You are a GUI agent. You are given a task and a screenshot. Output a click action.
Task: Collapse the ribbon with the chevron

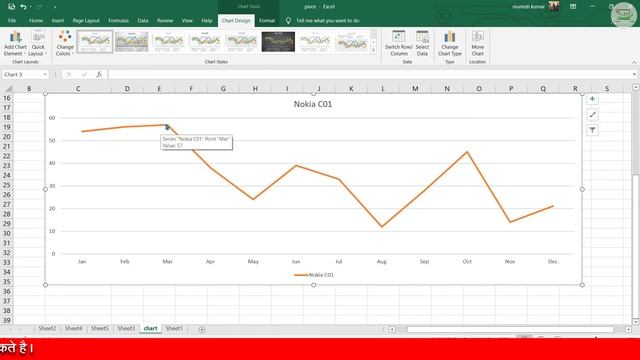(x=634, y=62)
